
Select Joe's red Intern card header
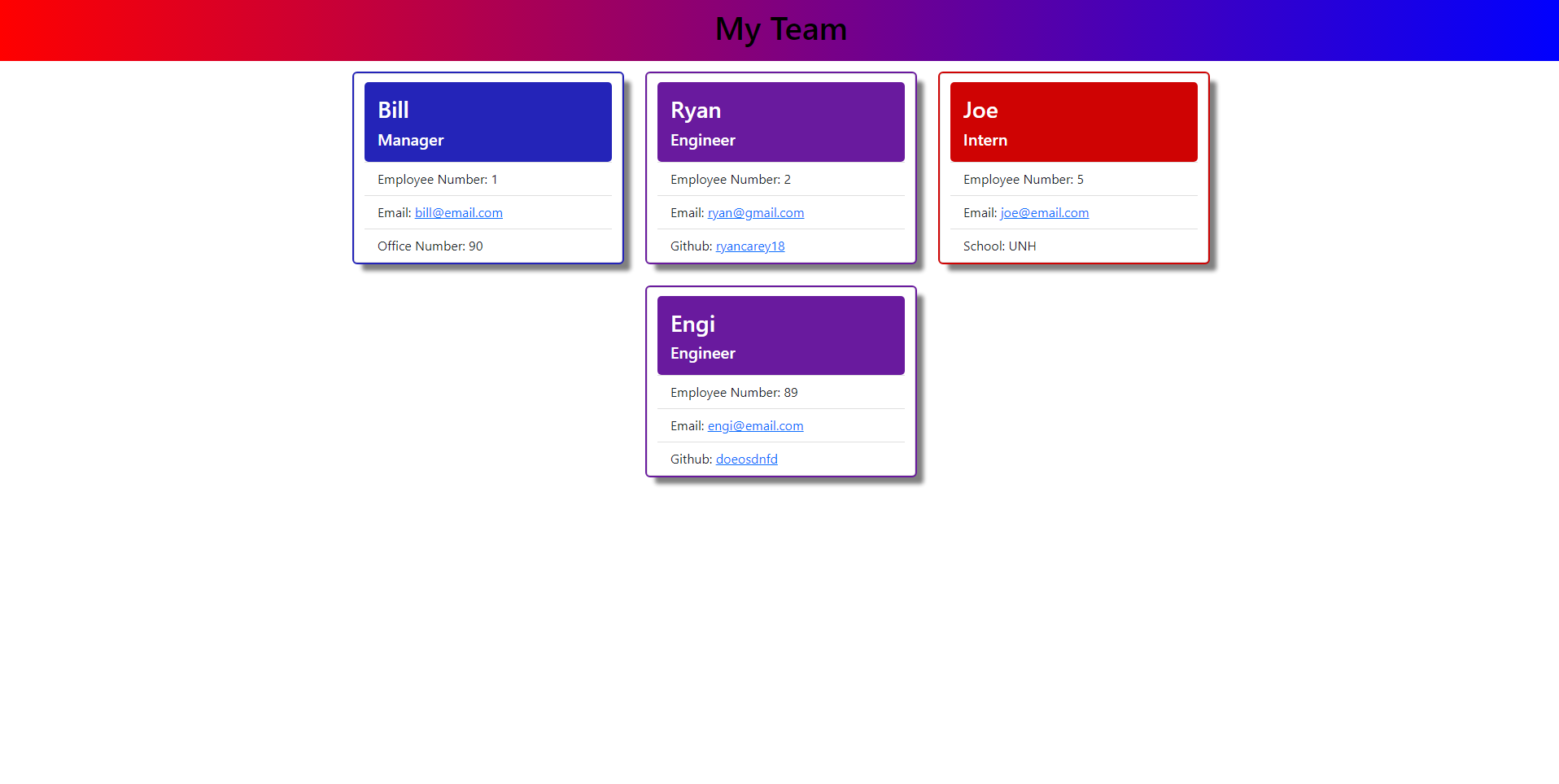(1073, 121)
